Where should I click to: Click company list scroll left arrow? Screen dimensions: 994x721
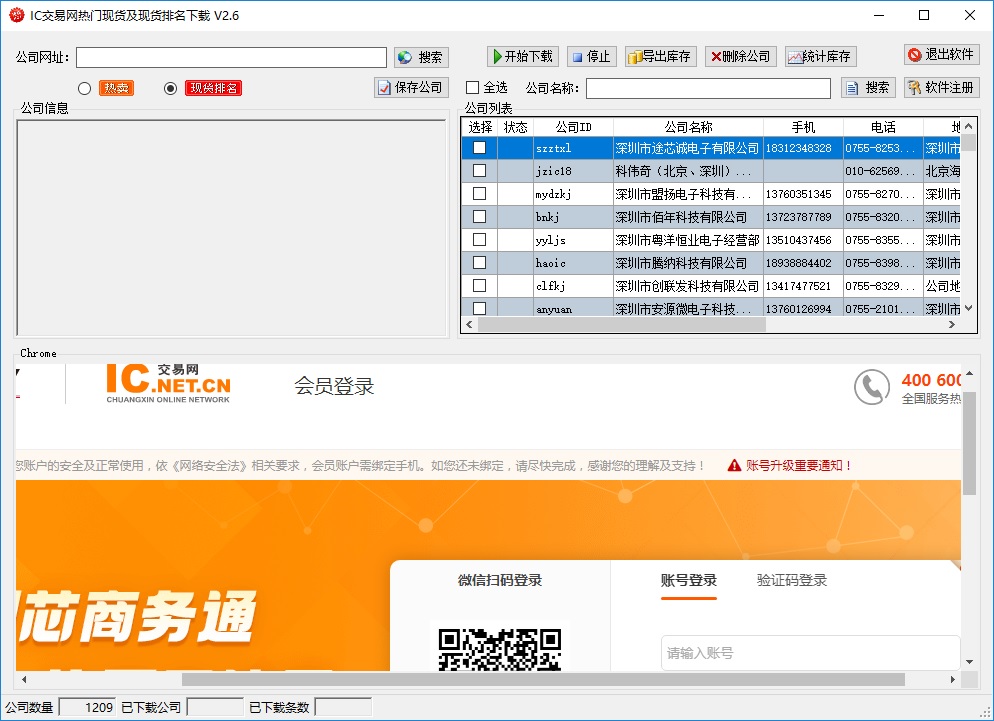coord(469,324)
